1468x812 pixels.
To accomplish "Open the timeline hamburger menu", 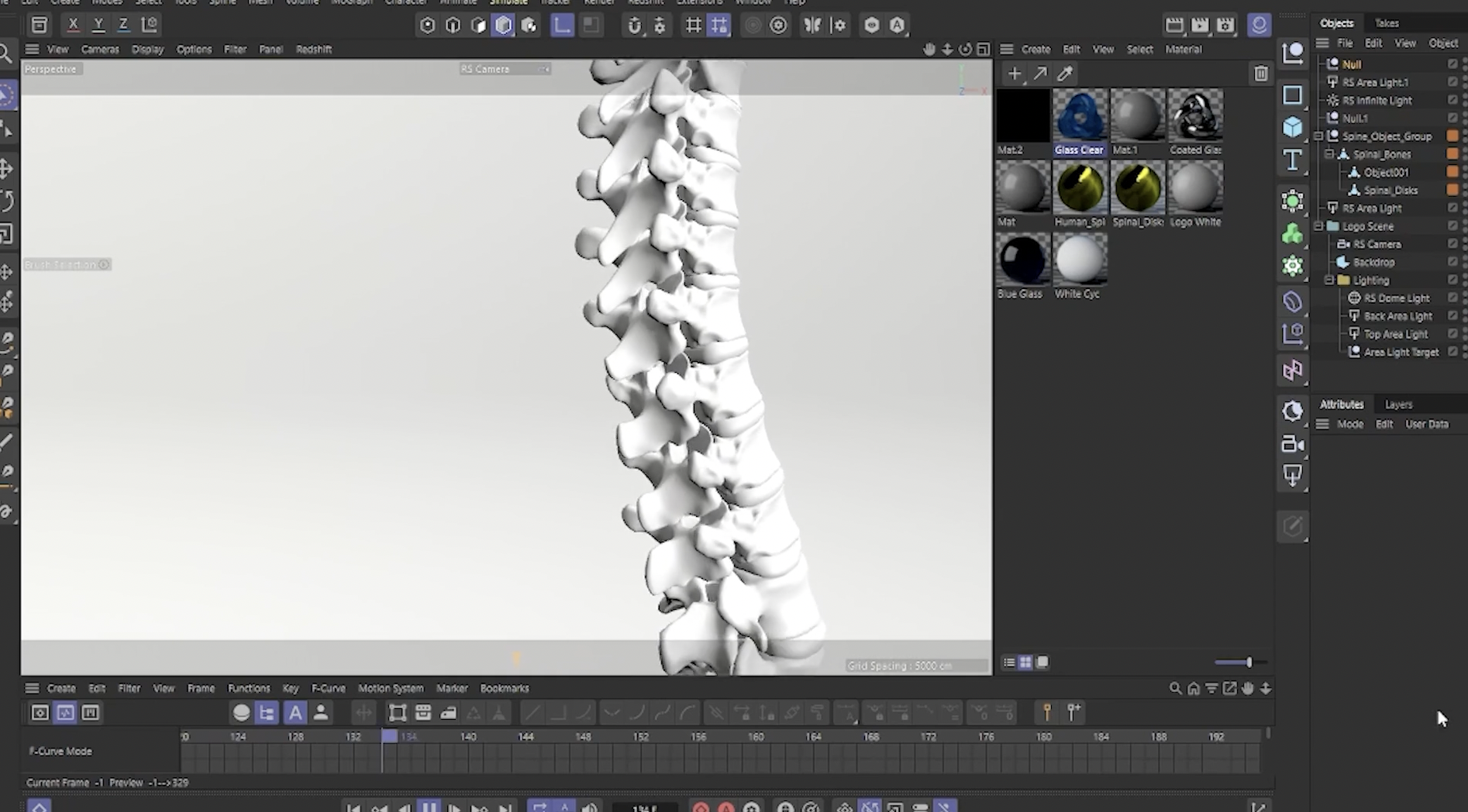I will 32,688.
